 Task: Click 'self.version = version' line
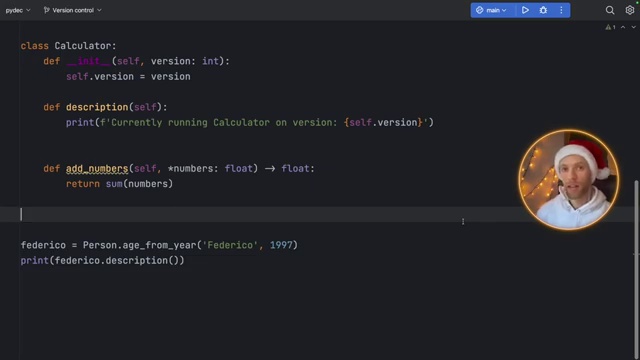click(128, 77)
